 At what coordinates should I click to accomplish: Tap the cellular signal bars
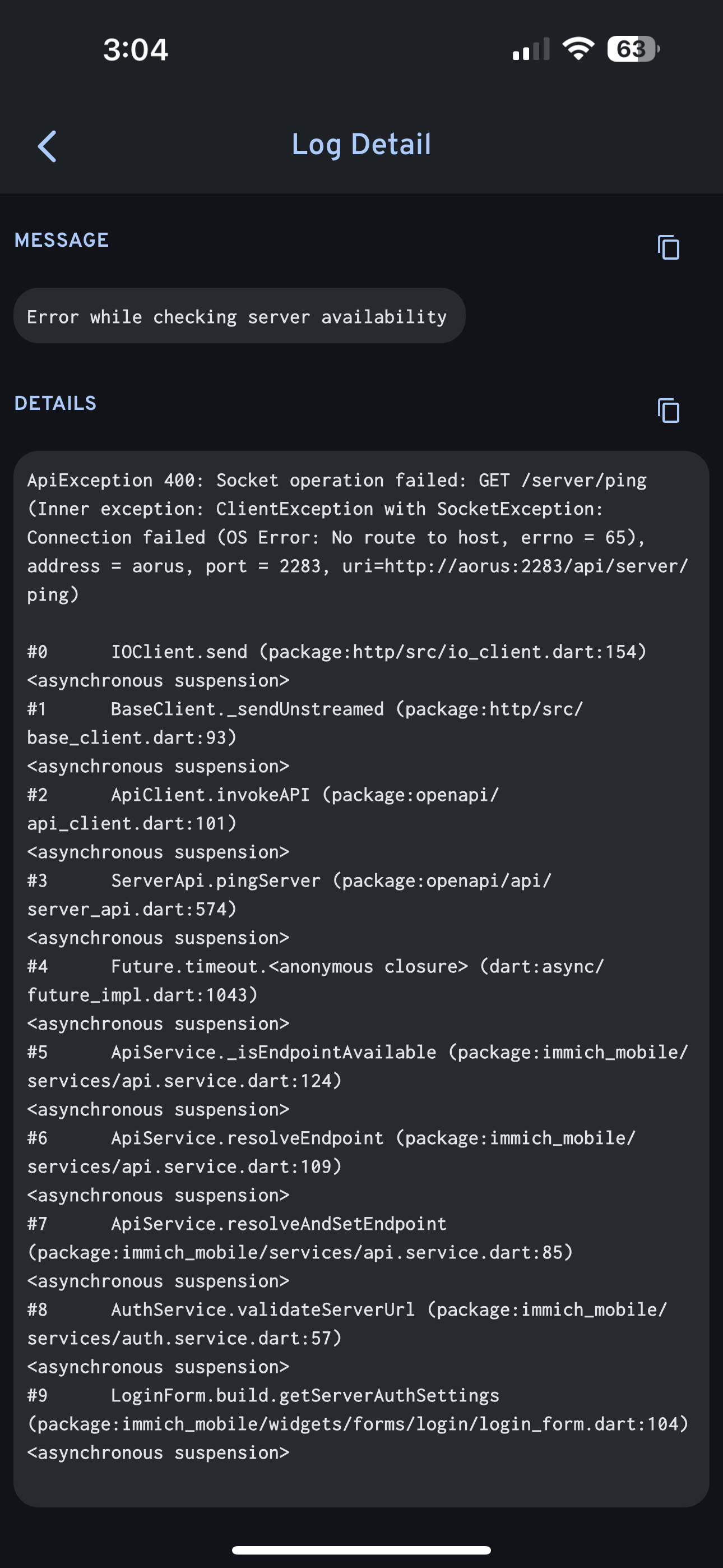[531, 50]
